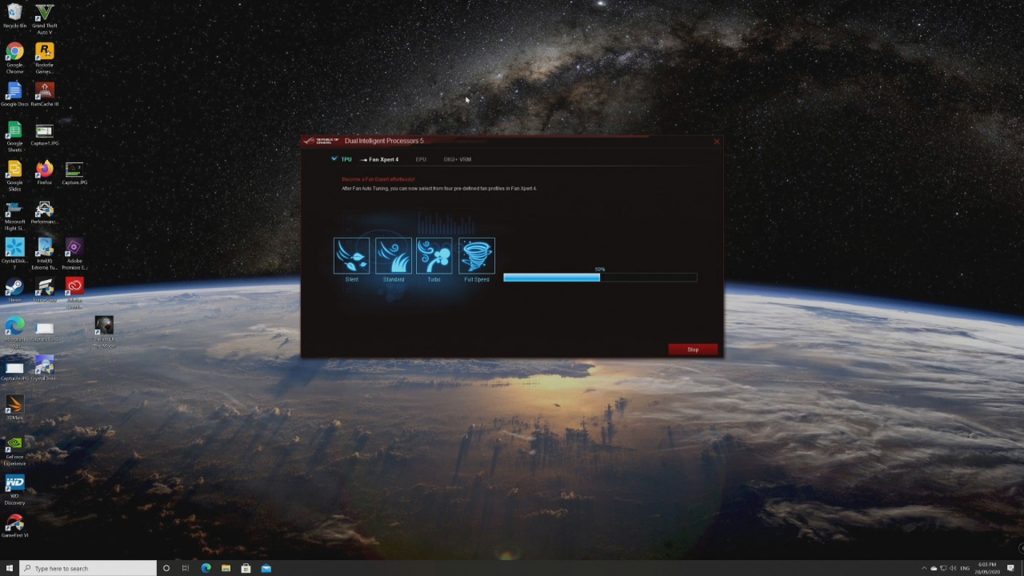Open Microsoft Store from the taskbar
The image size is (1024, 576).
pos(246,568)
